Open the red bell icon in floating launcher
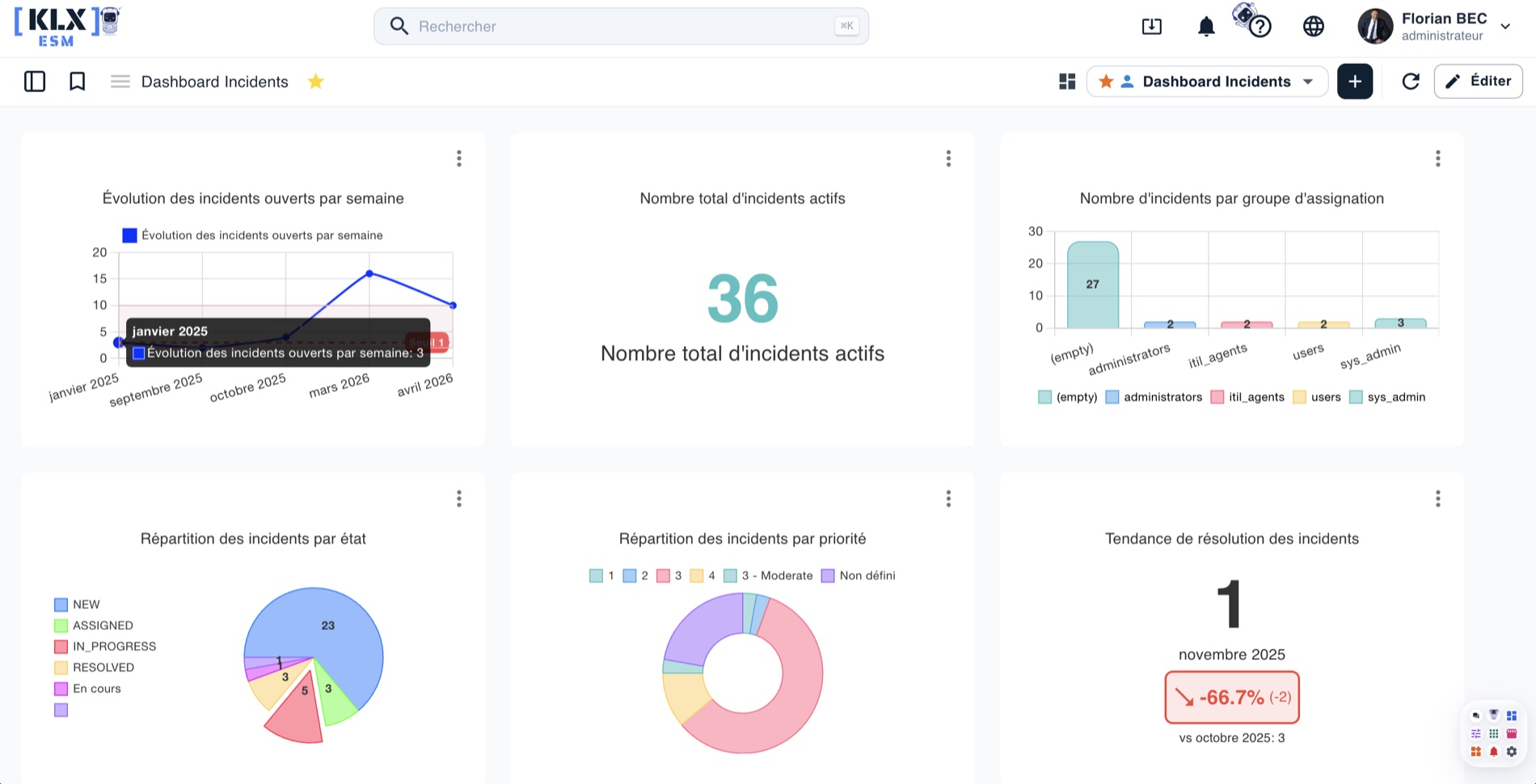The height and width of the screenshot is (784, 1536). tap(1493, 752)
